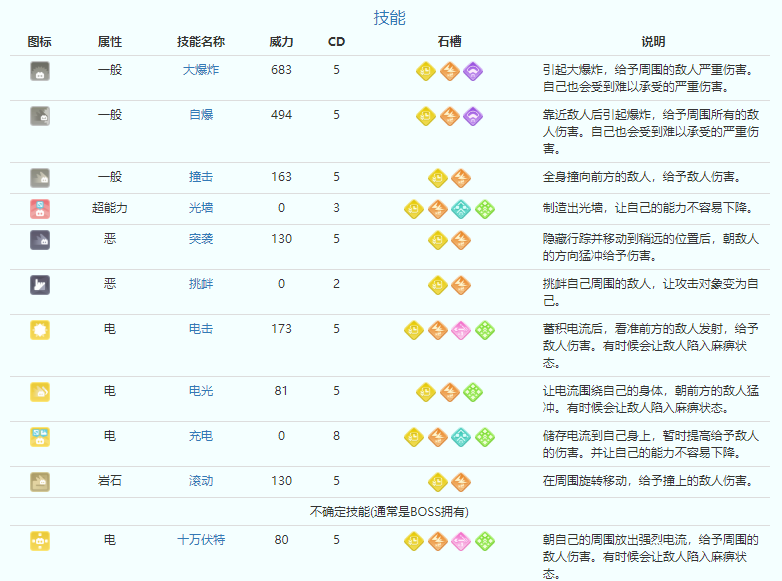
Task: Click the cyan stone slot in 光墙 row
Action: pyautogui.click(x=461, y=209)
